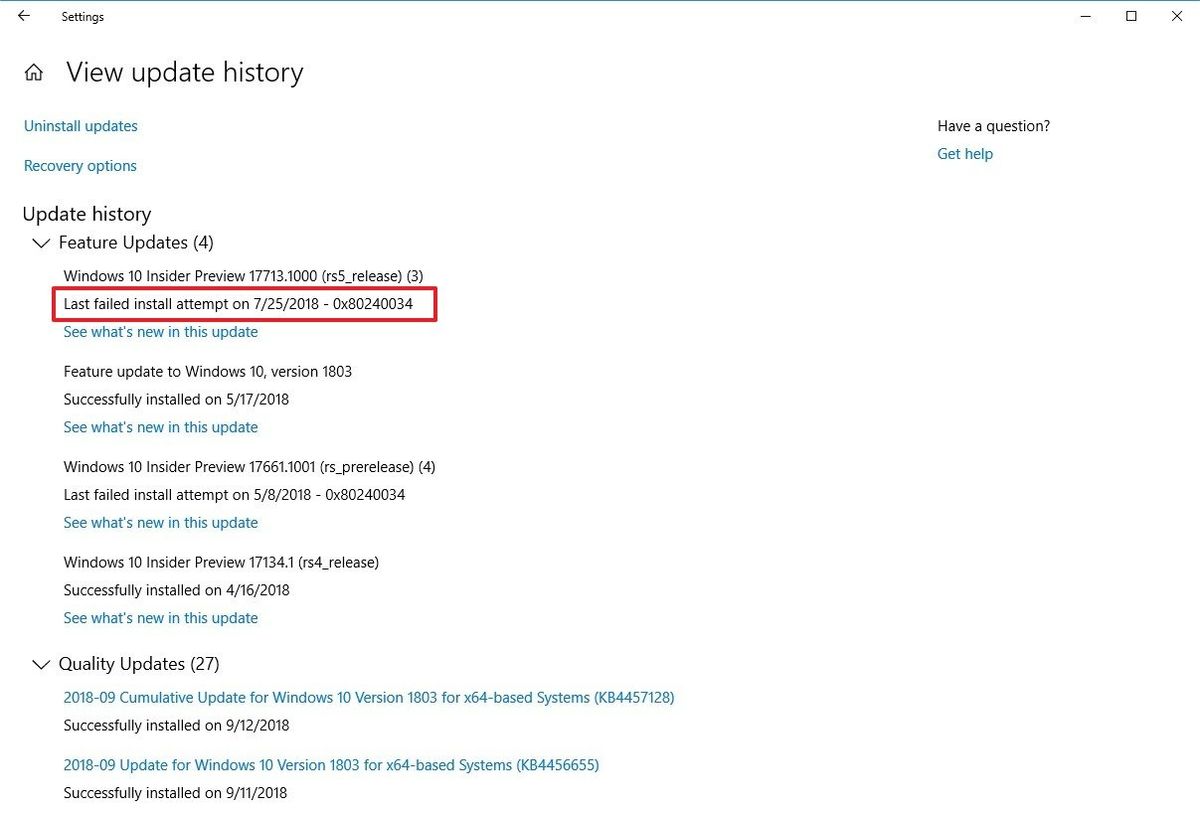Click the 'Update history' heading

(87, 214)
